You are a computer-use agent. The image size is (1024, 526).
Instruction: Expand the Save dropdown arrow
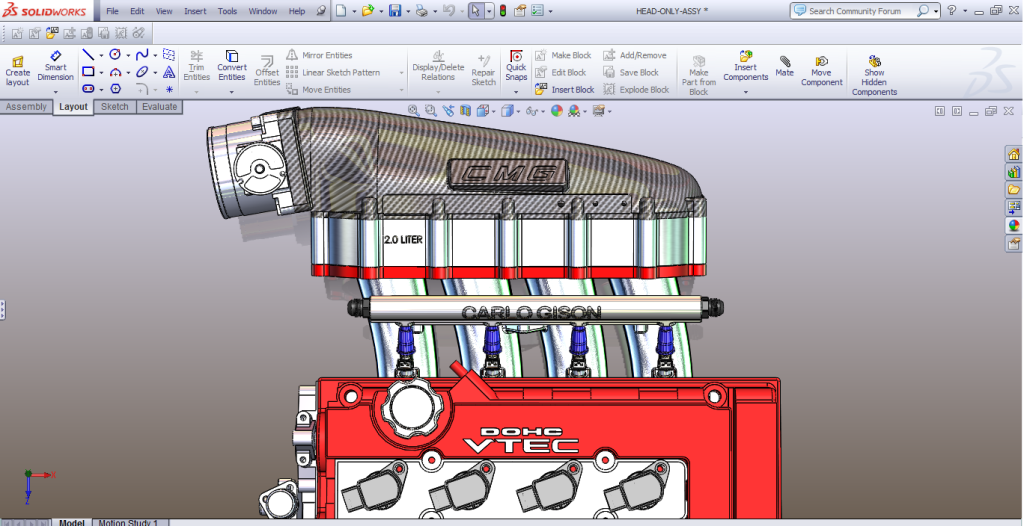pos(408,11)
